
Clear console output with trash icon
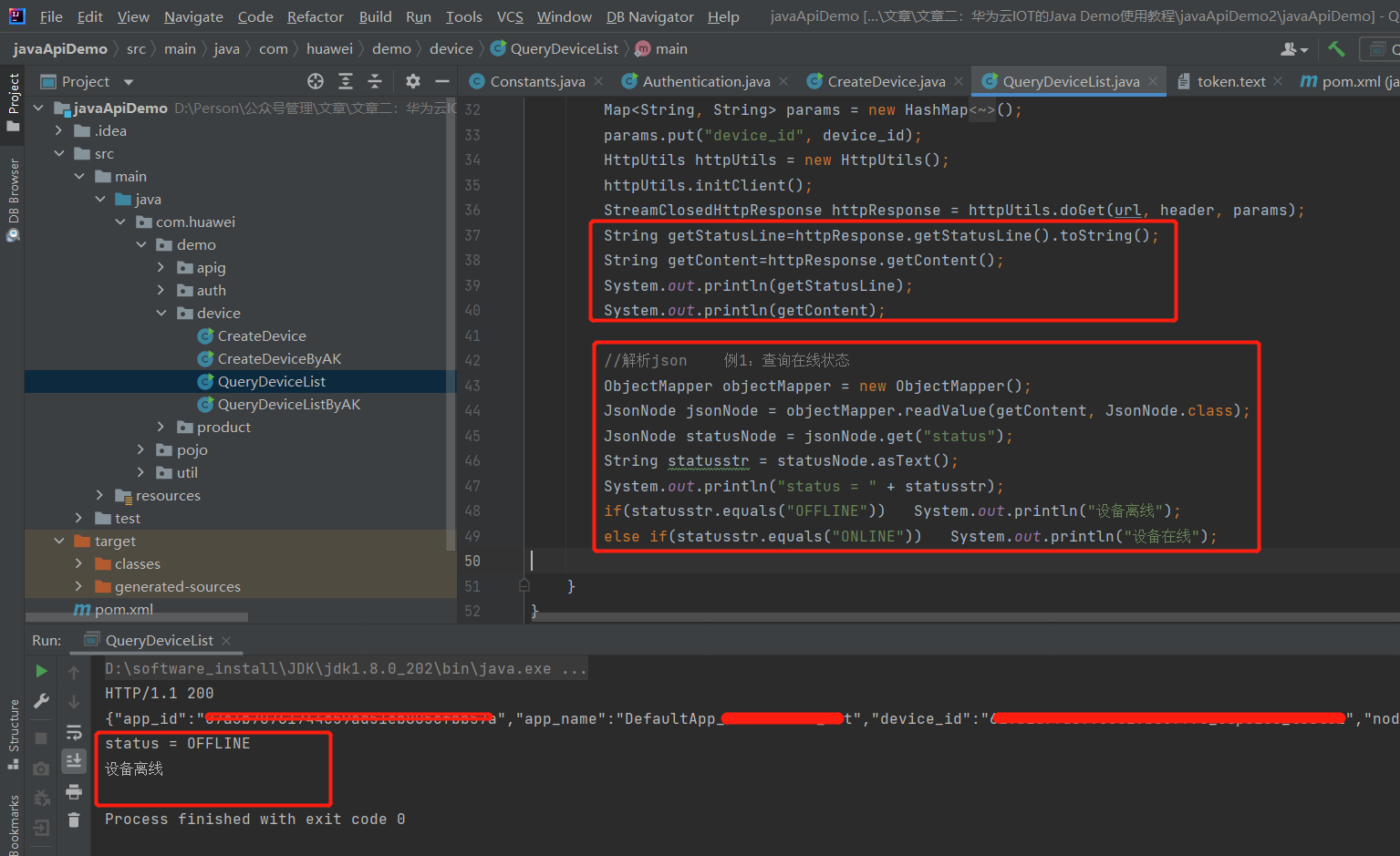pyautogui.click(x=74, y=820)
